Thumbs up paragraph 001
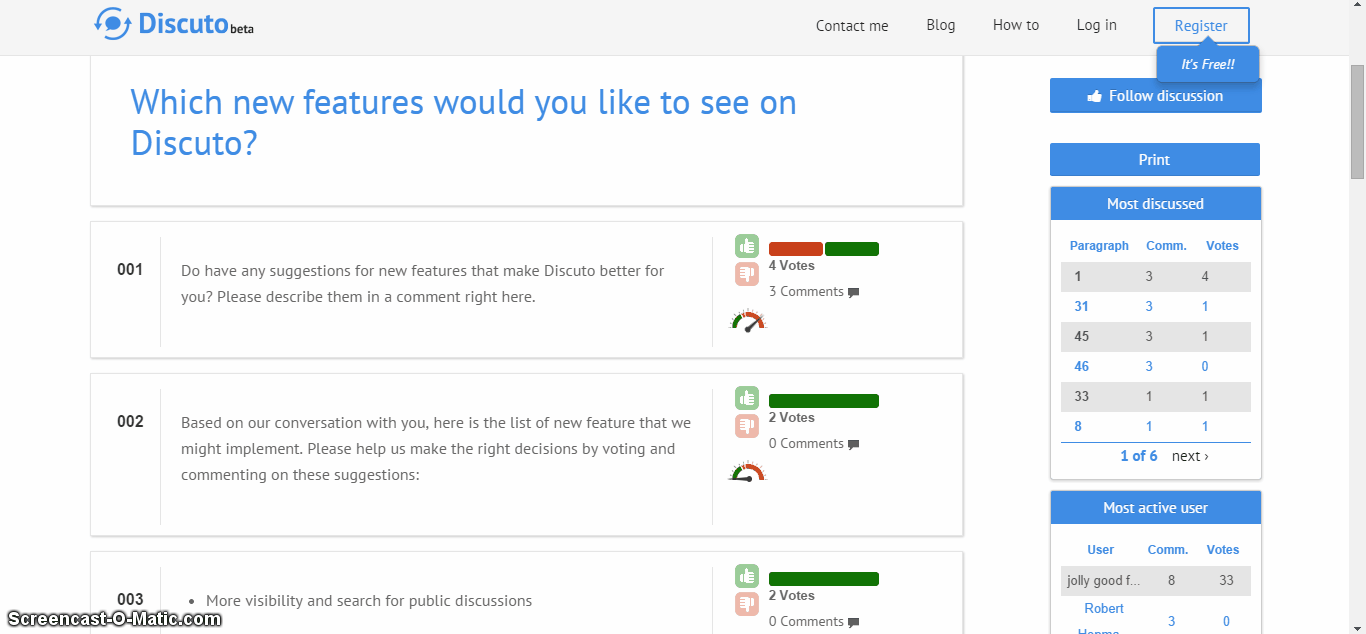Image resolution: width=1366 pixels, height=634 pixels. point(747,246)
